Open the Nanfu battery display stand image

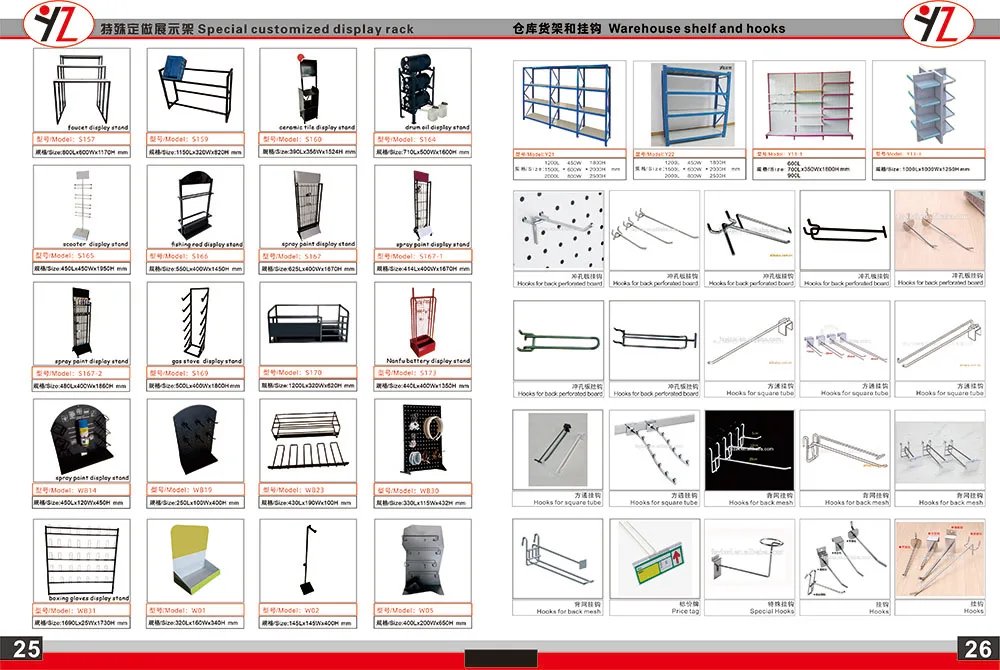click(x=421, y=321)
